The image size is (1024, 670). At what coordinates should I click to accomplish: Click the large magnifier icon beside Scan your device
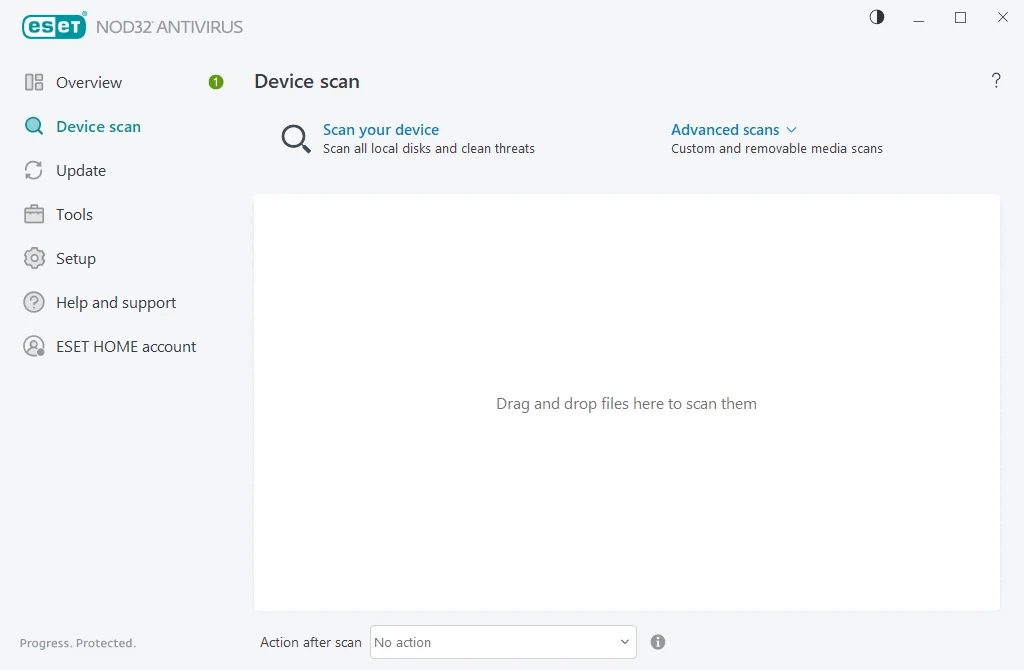coord(296,139)
